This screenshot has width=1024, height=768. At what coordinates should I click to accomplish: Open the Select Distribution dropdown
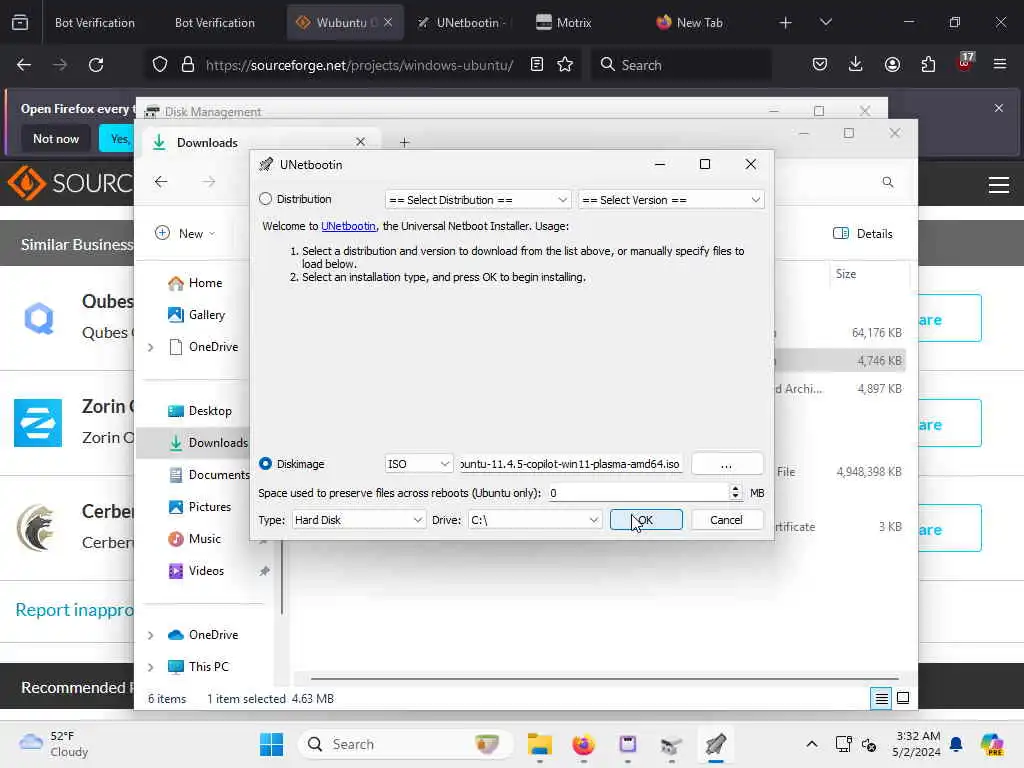pos(478,200)
